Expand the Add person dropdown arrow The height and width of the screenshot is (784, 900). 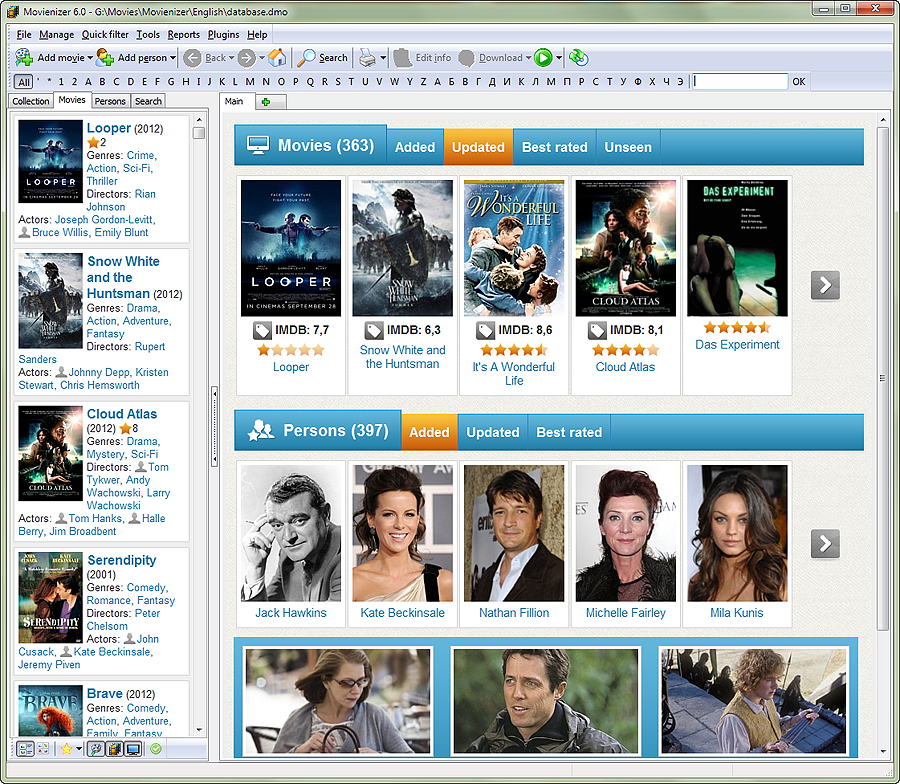(173, 58)
